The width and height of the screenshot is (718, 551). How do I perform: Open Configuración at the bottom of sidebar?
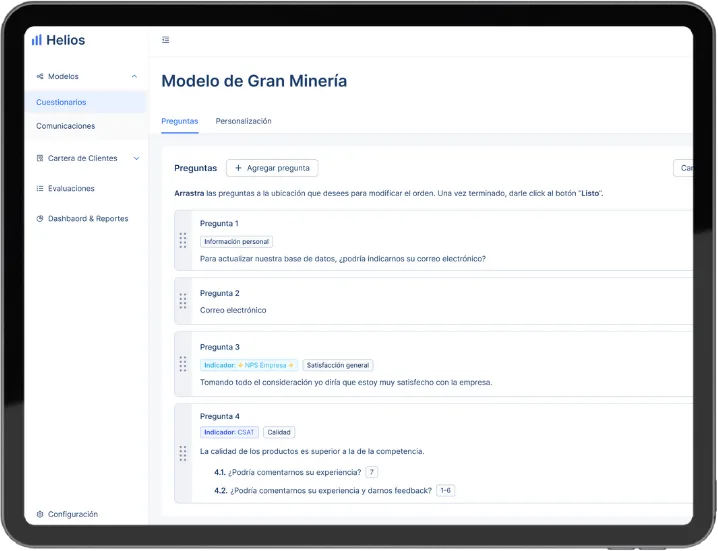point(73,514)
